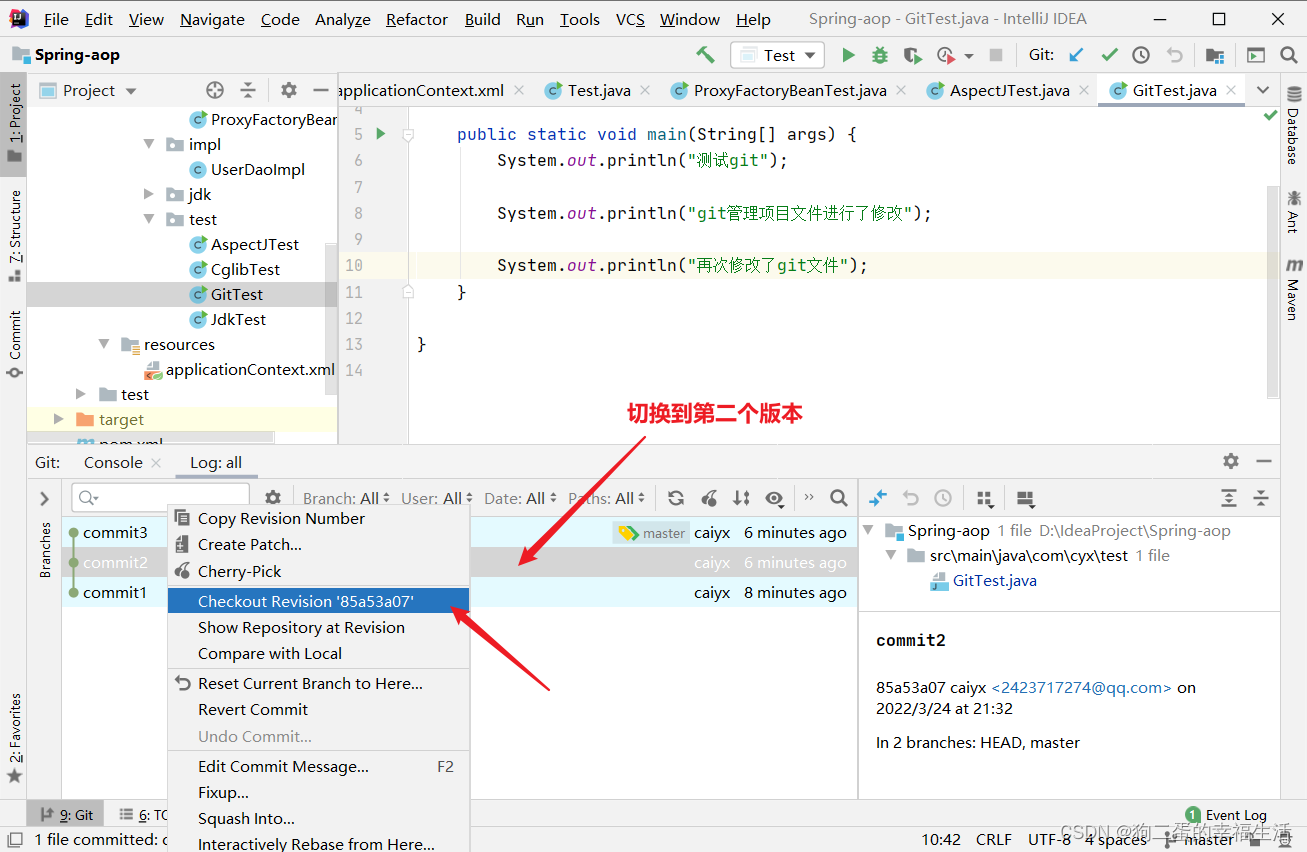
Task: Open CglibTest in project tree
Action: [x=245, y=269]
